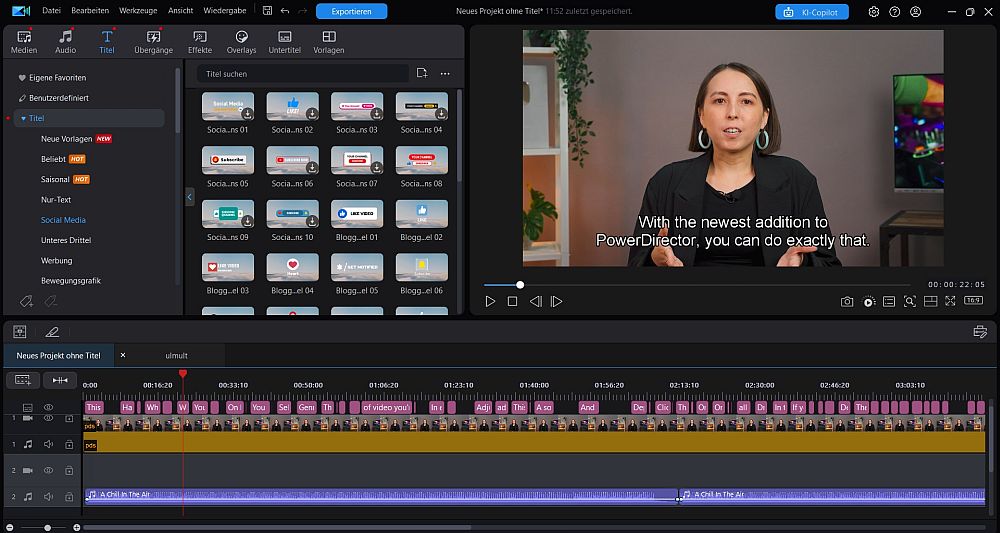
Task: Stop the preview playback
Action: [512, 302]
